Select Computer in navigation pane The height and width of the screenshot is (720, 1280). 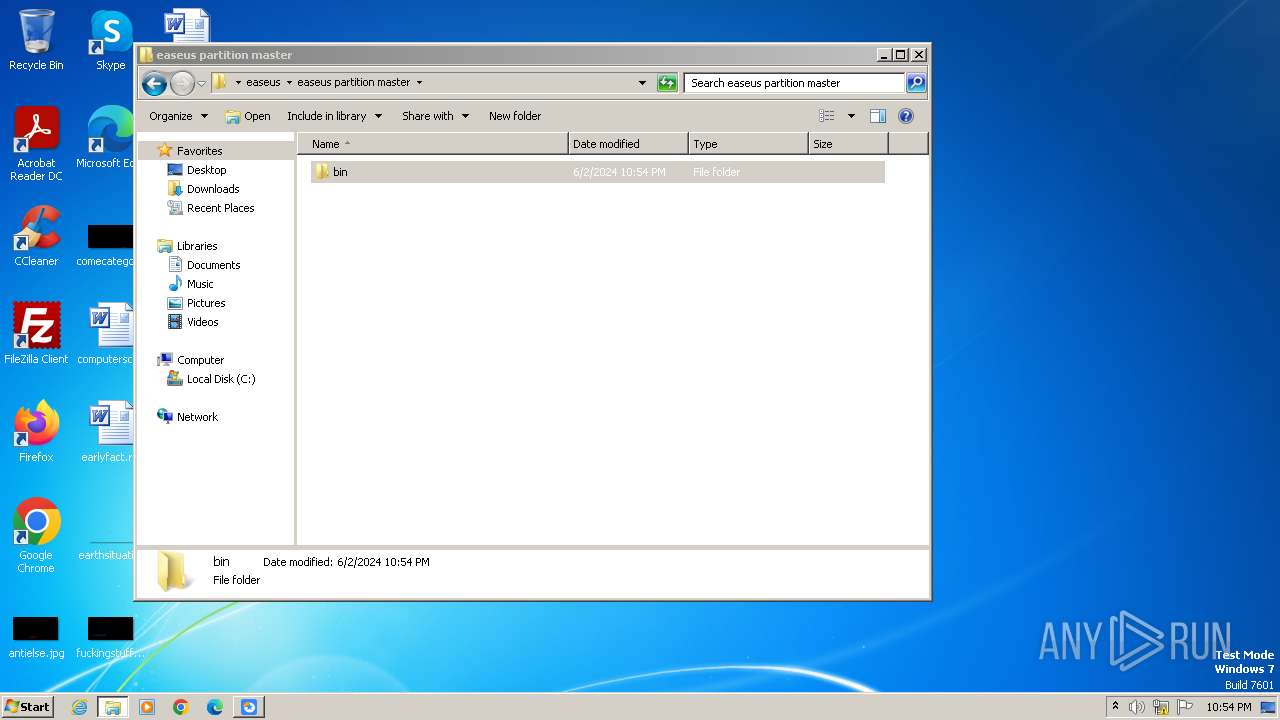(x=200, y=360)
